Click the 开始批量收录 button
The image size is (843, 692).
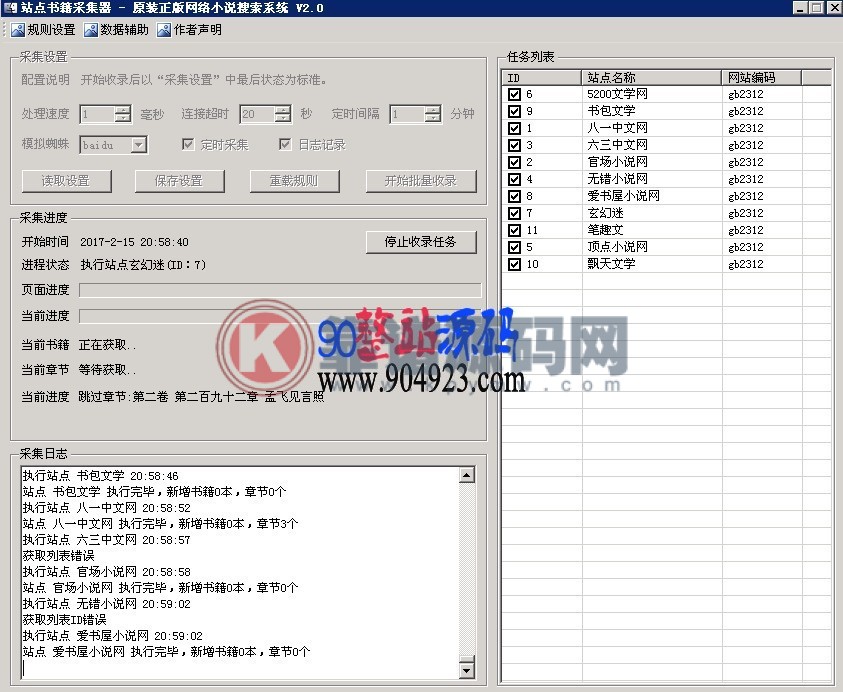pyautogui.click(x=421, y=181)
